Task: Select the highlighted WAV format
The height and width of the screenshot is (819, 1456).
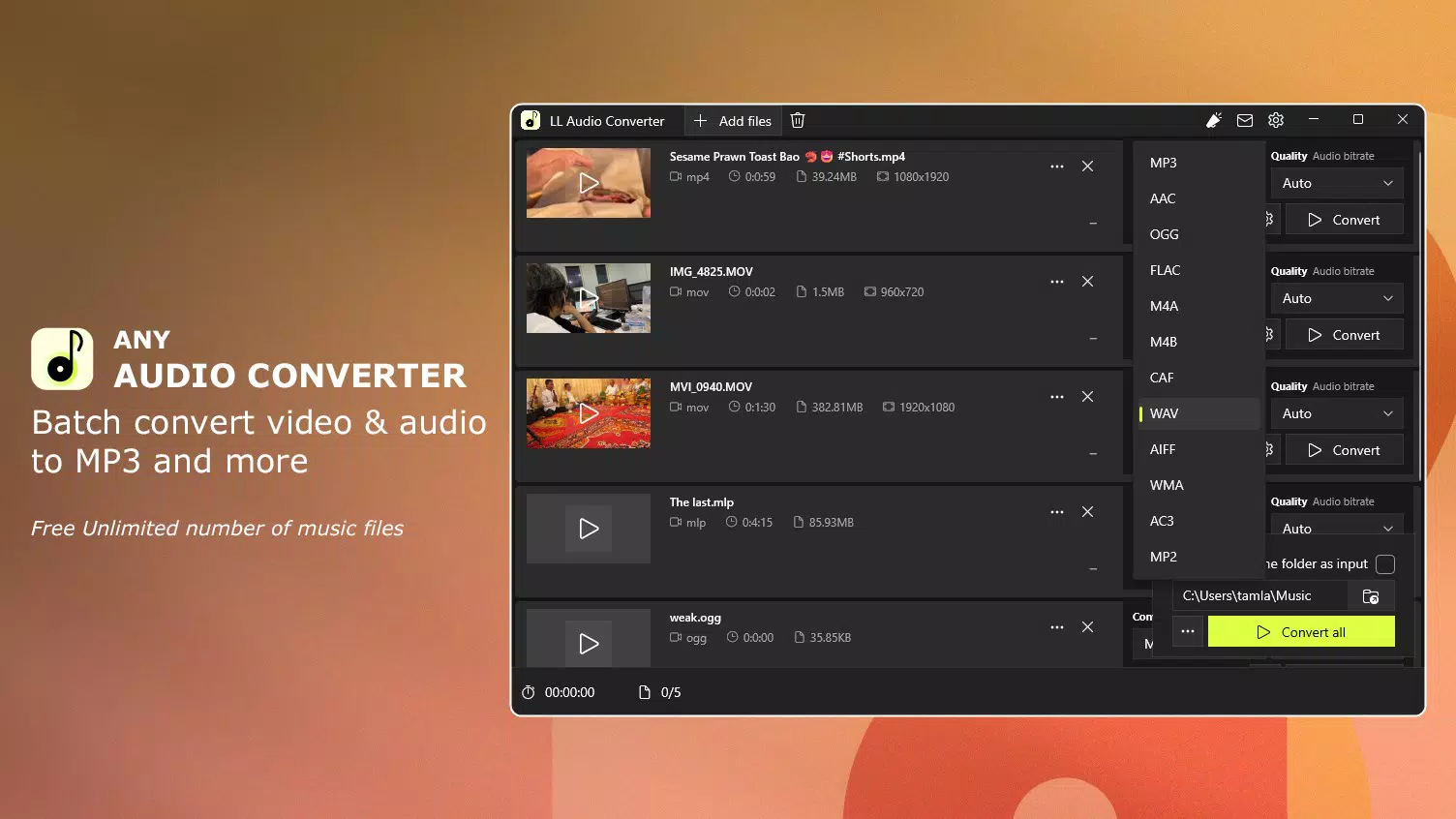Action: pyautogui.click(x=1198, y=413)
